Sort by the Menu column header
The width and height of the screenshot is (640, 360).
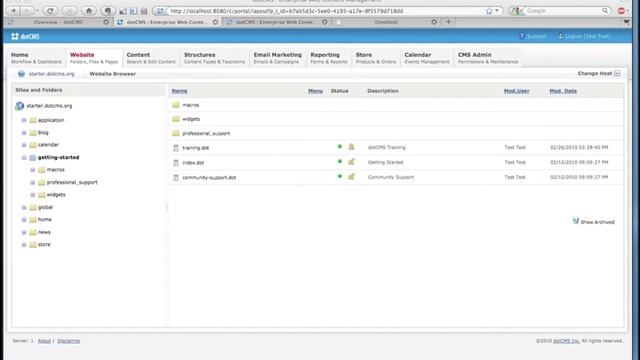pyautogui.click(x=315, y=91)
